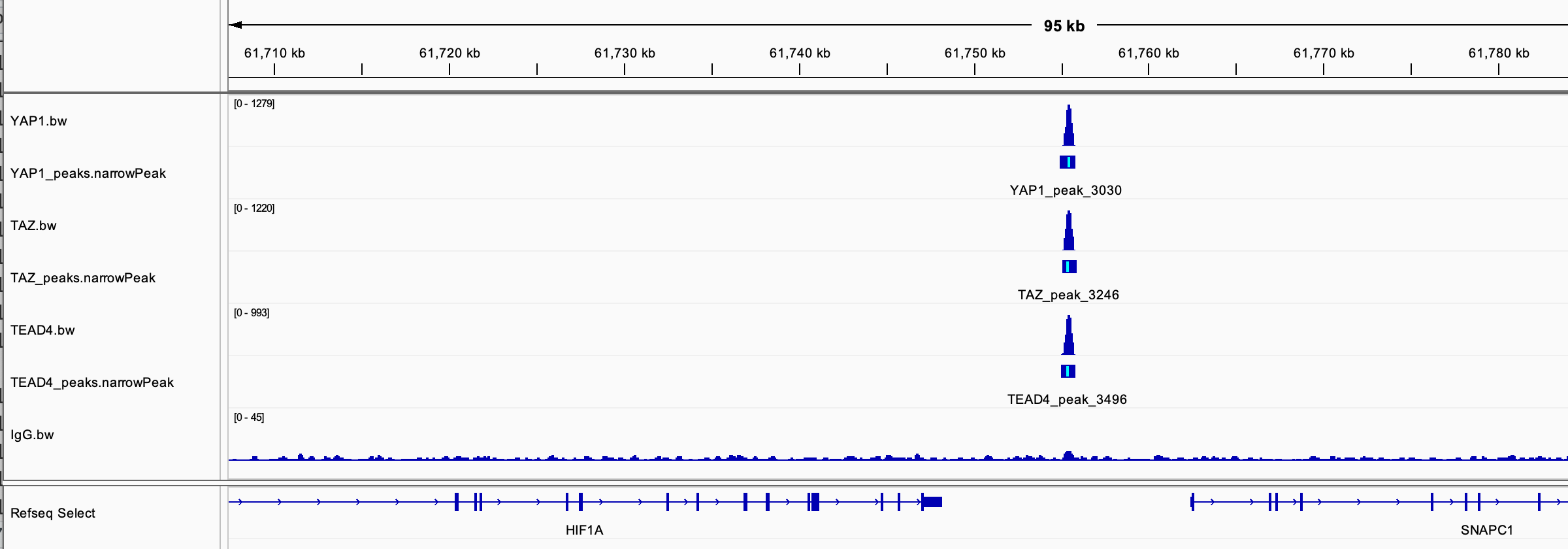The height and width of the screenshot is (549, 1568).
Task: Click the ruler's left span arrowhead
Action: [x=235, y=25]
